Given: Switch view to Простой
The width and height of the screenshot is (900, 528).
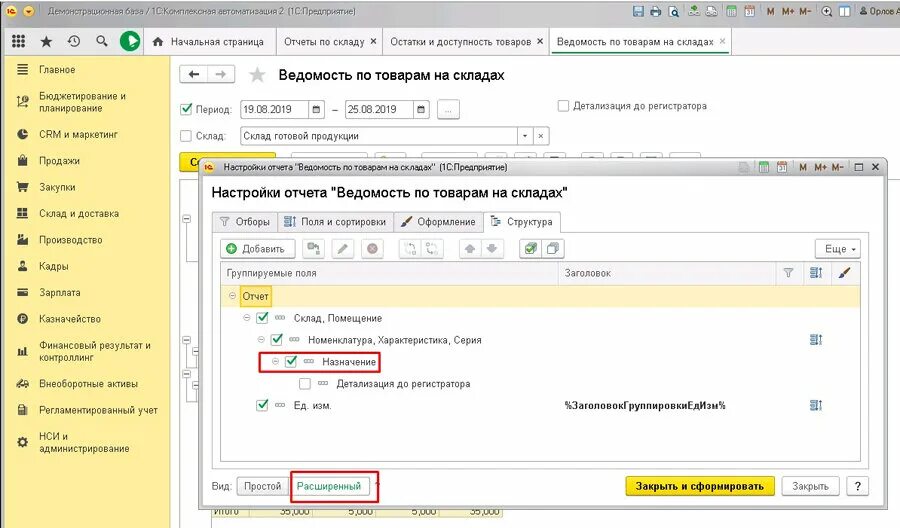Looking at the screenshot, I should pyautogui.click(x=262, y=486).
